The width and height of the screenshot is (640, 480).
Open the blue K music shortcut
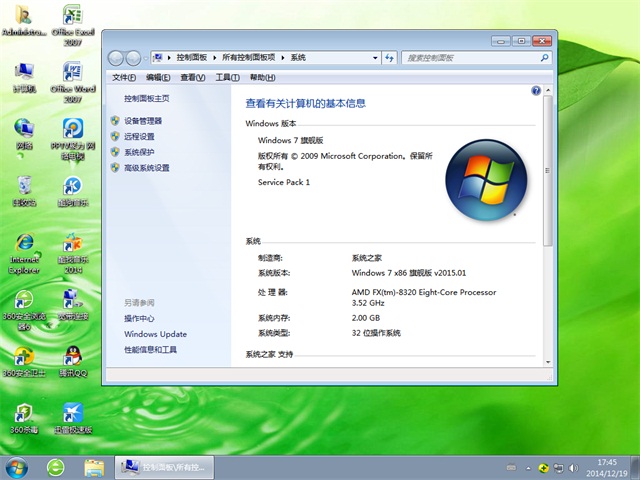[x=73, y=191]
